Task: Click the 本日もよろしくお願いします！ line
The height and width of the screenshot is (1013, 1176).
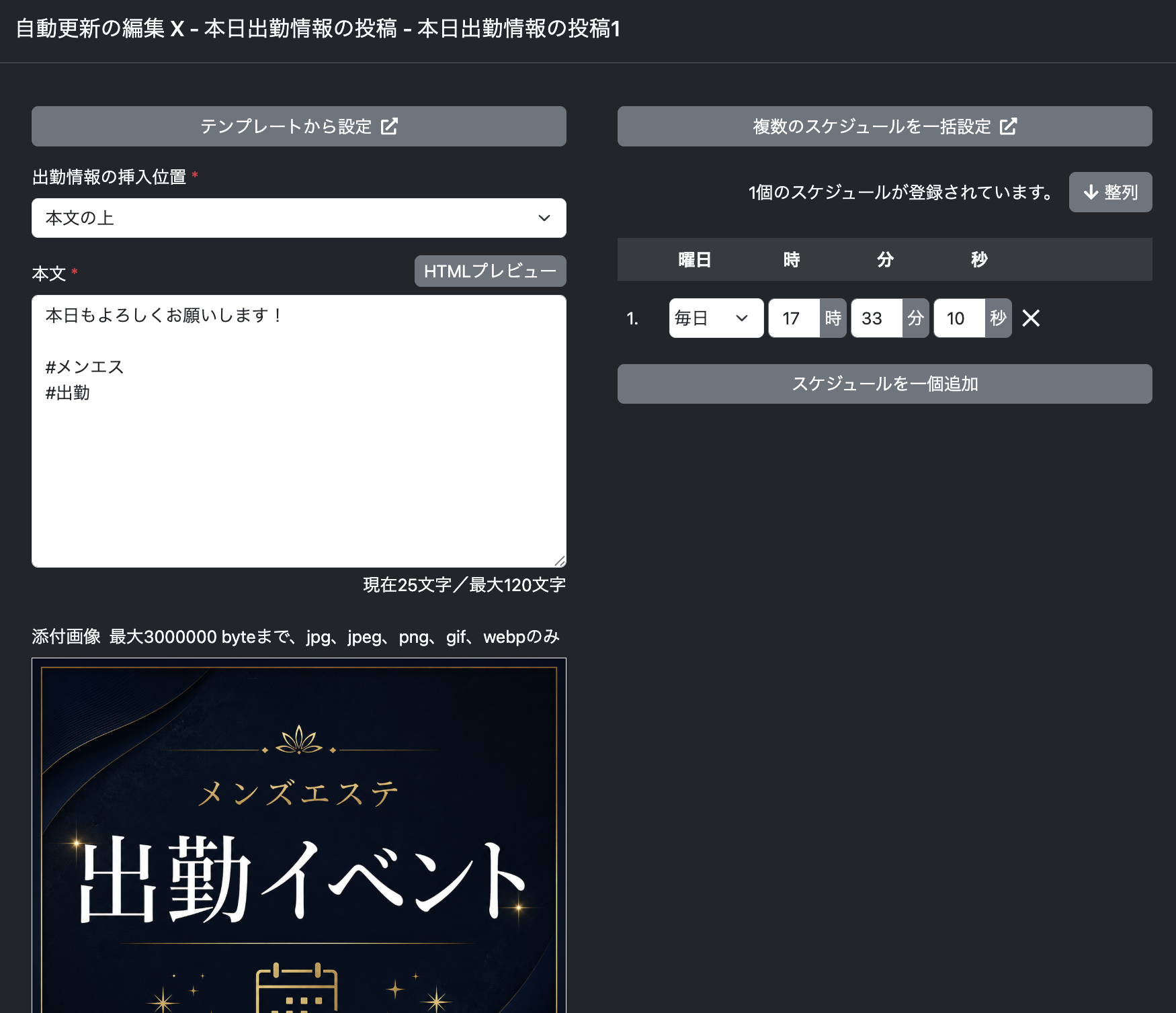Action: [x=165, y=315]
